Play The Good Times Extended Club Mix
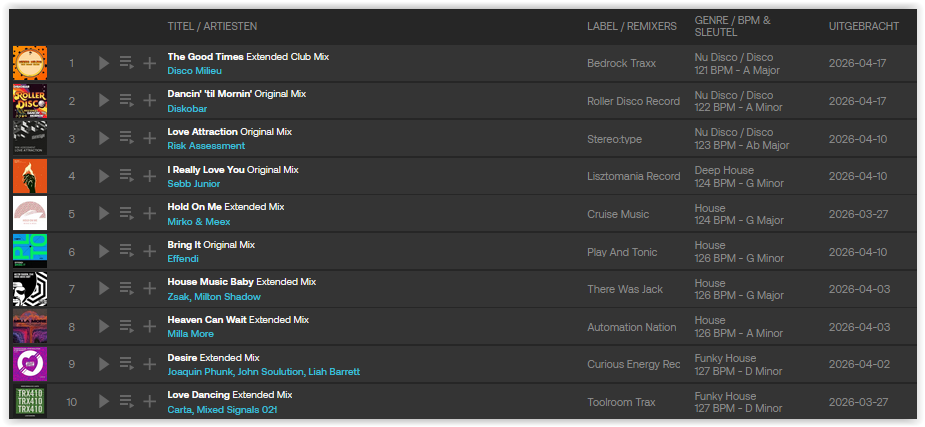The image size is (925, 427). tap(104, 64)
